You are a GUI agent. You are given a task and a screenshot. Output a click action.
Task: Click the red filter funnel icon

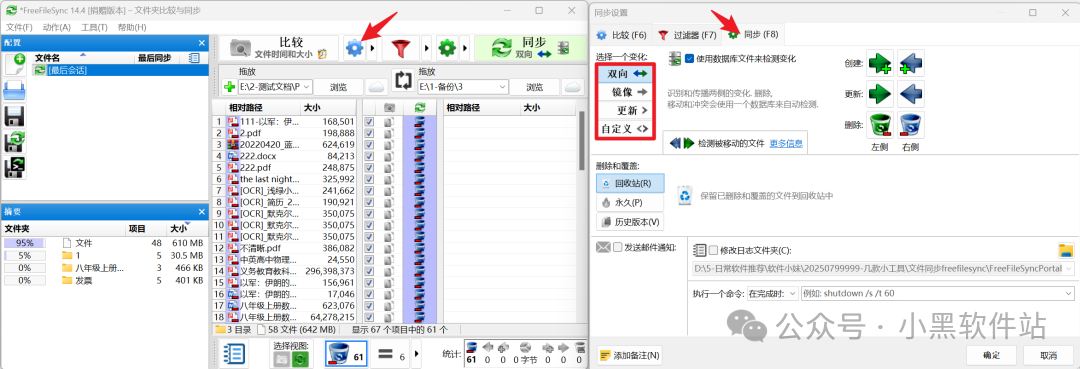(401, 48)
